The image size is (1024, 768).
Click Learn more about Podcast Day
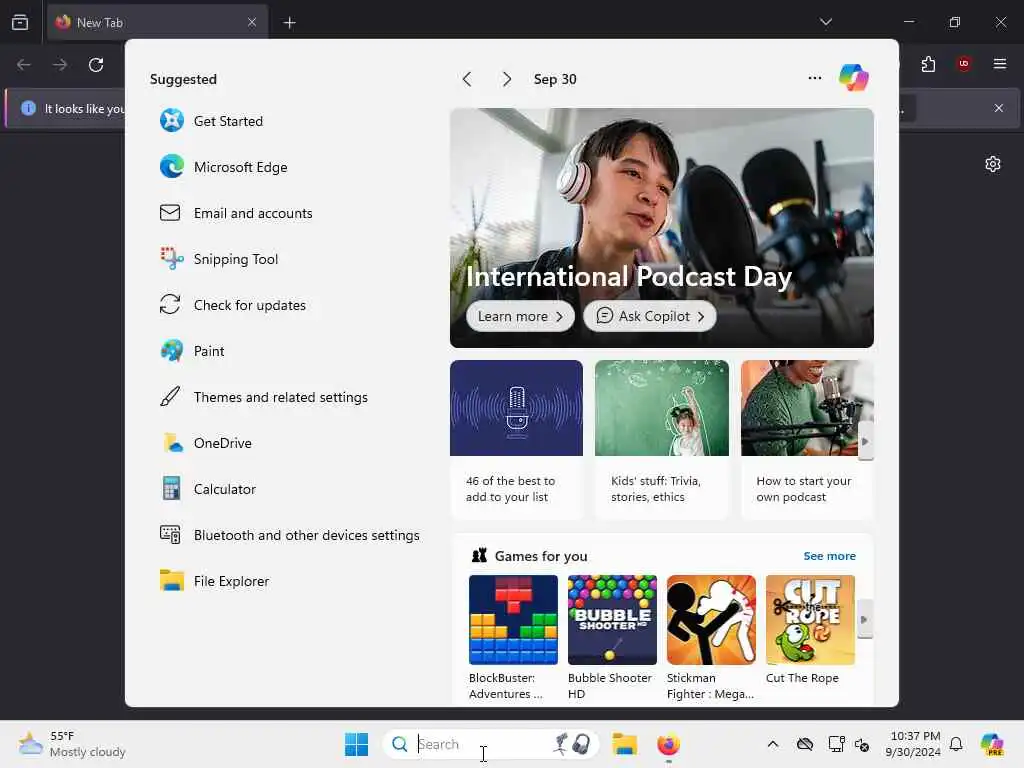point(520,316)
